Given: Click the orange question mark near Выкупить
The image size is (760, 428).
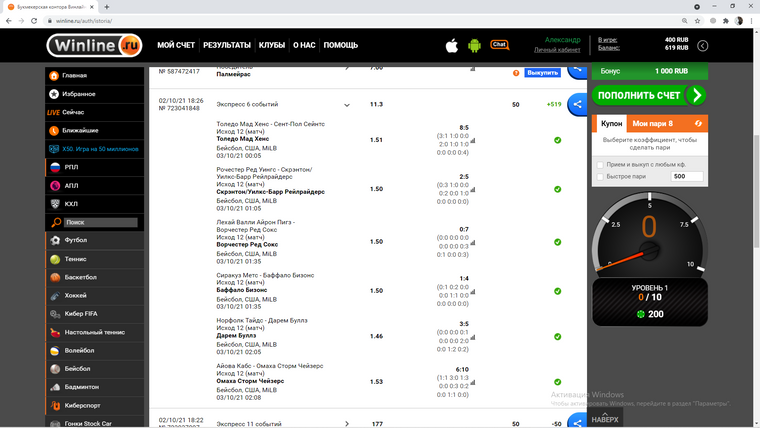Looking at the screenshot, I should click(516, 73).
